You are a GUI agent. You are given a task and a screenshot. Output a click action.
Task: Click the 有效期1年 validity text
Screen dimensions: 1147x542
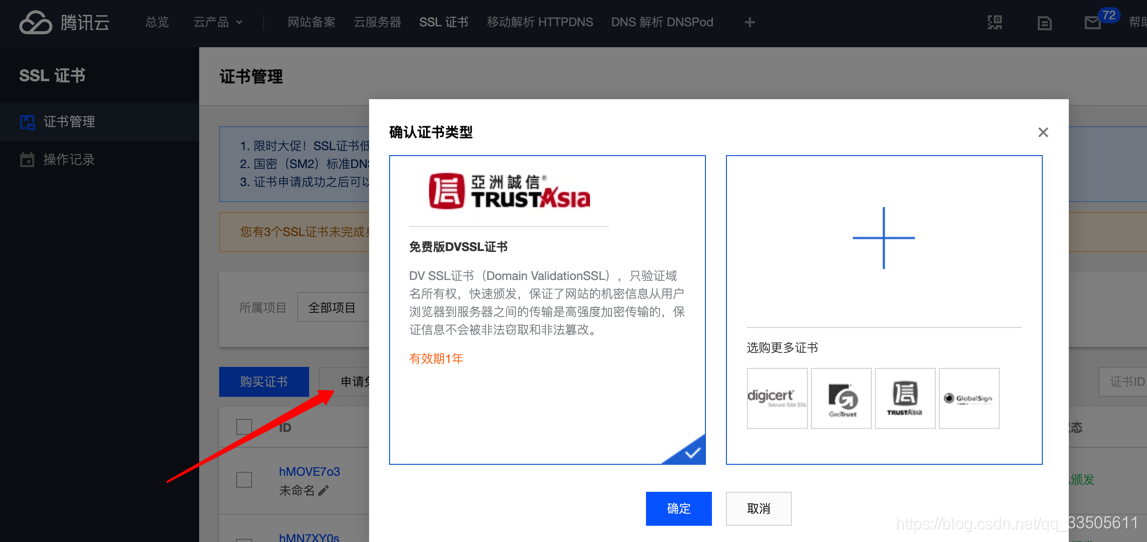pyautogui.click(x=436, y=359)
